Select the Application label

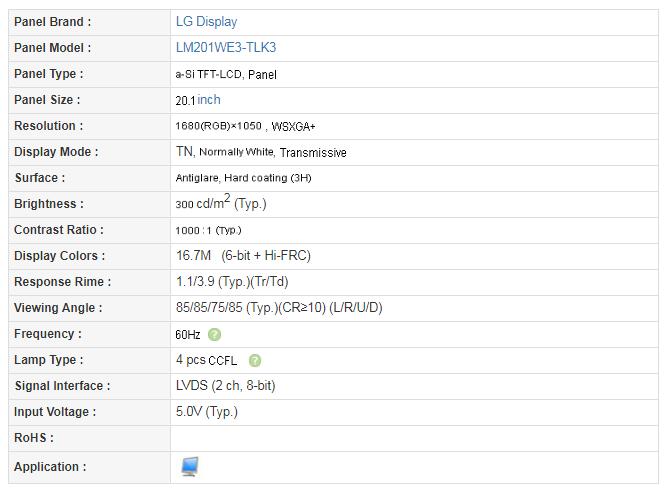[x=50, y=467]
